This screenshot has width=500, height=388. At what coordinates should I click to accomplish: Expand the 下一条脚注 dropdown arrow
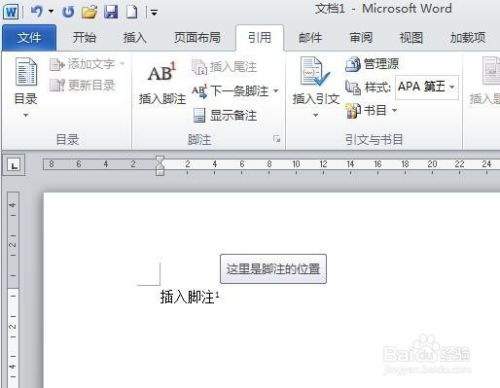pos(276,91)
